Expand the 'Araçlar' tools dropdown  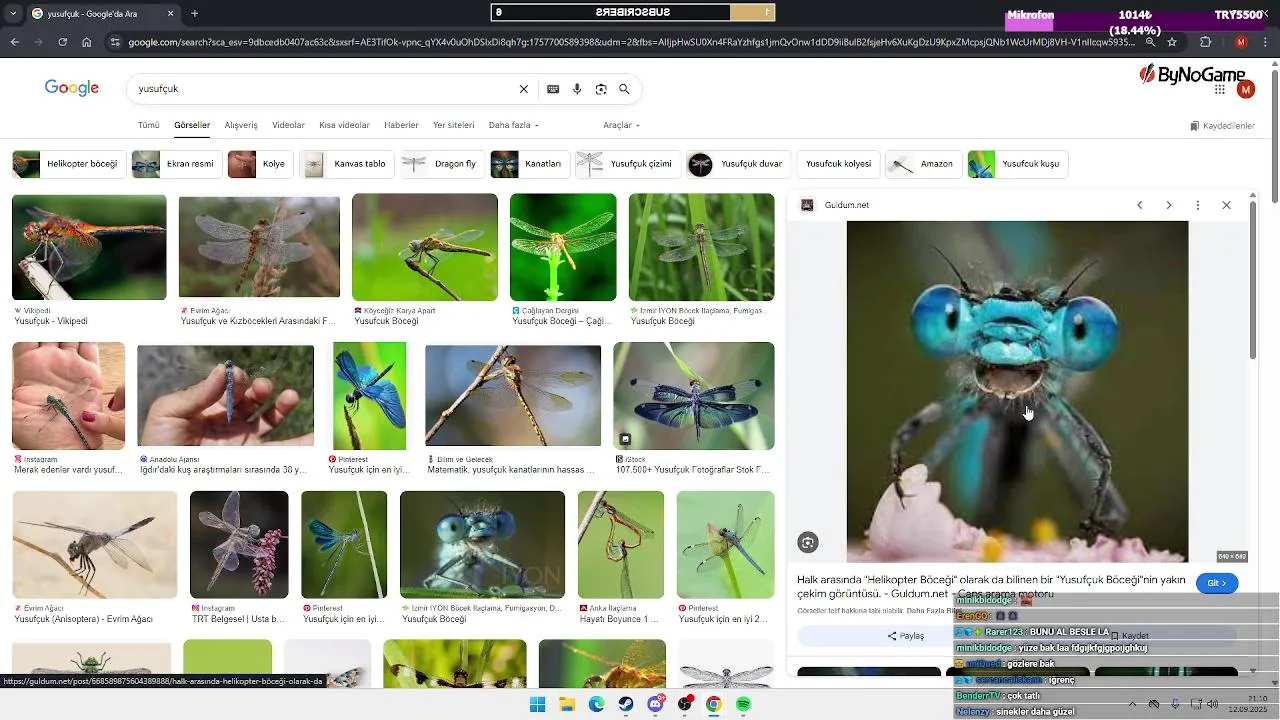tap(621, 125)
